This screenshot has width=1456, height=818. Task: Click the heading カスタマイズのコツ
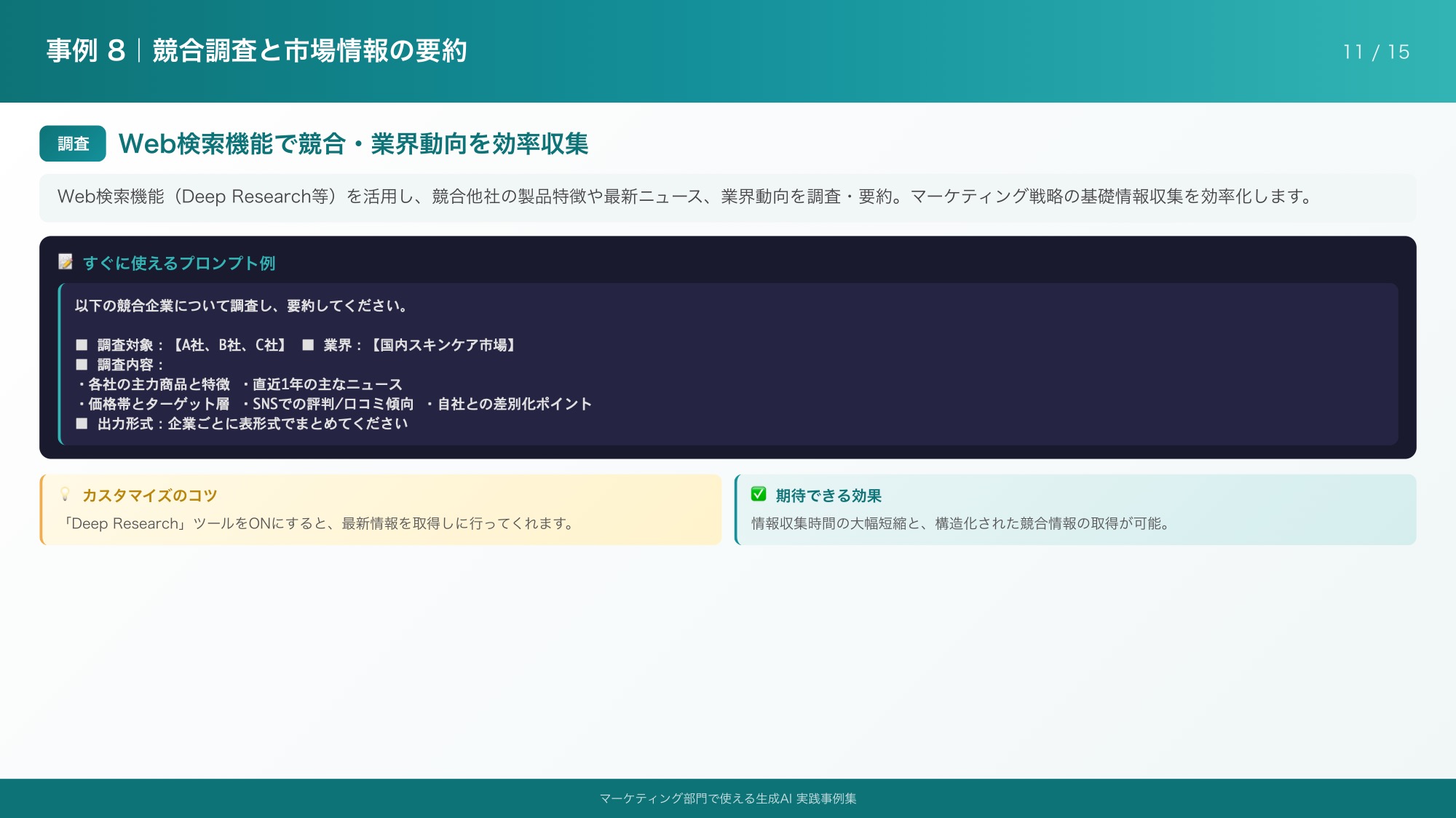click(x=150, y=496)
